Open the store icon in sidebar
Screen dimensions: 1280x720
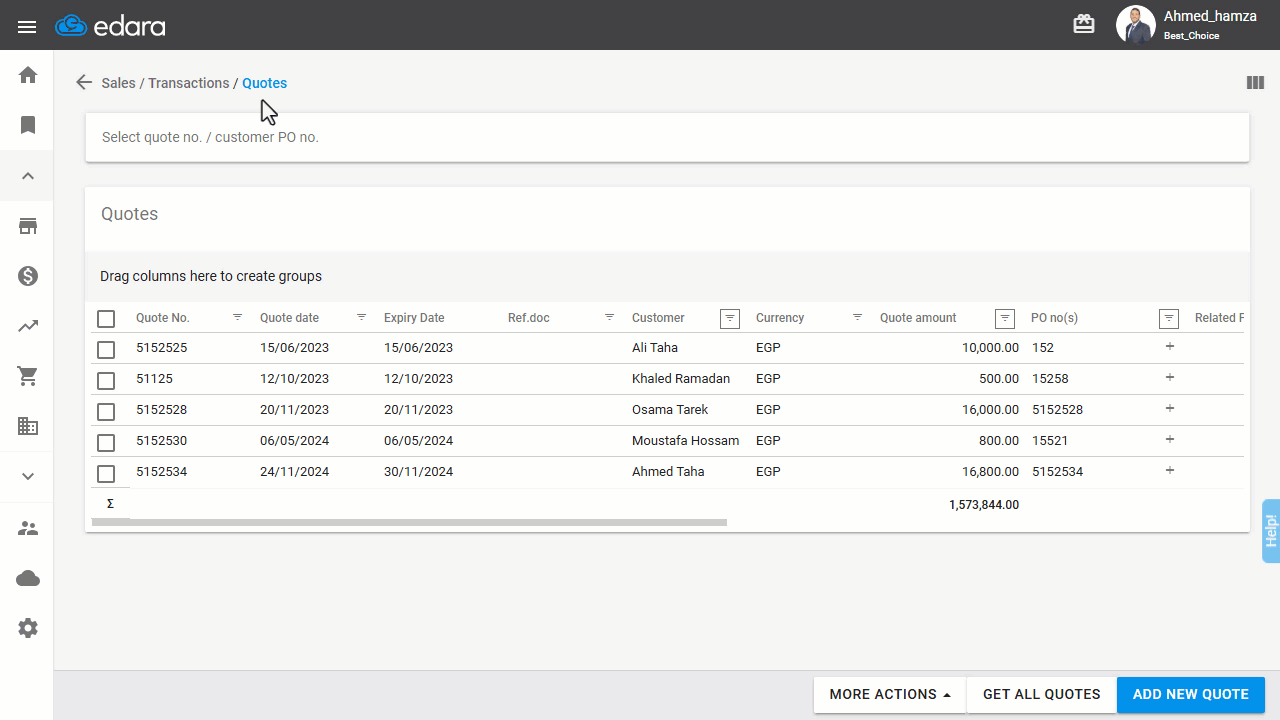point(28,226)
